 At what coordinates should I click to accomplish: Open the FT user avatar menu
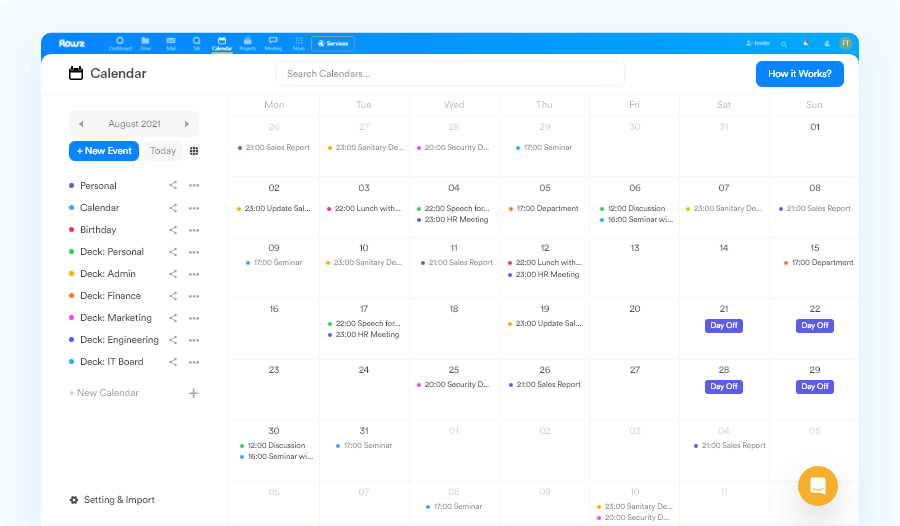coord(845,44)
